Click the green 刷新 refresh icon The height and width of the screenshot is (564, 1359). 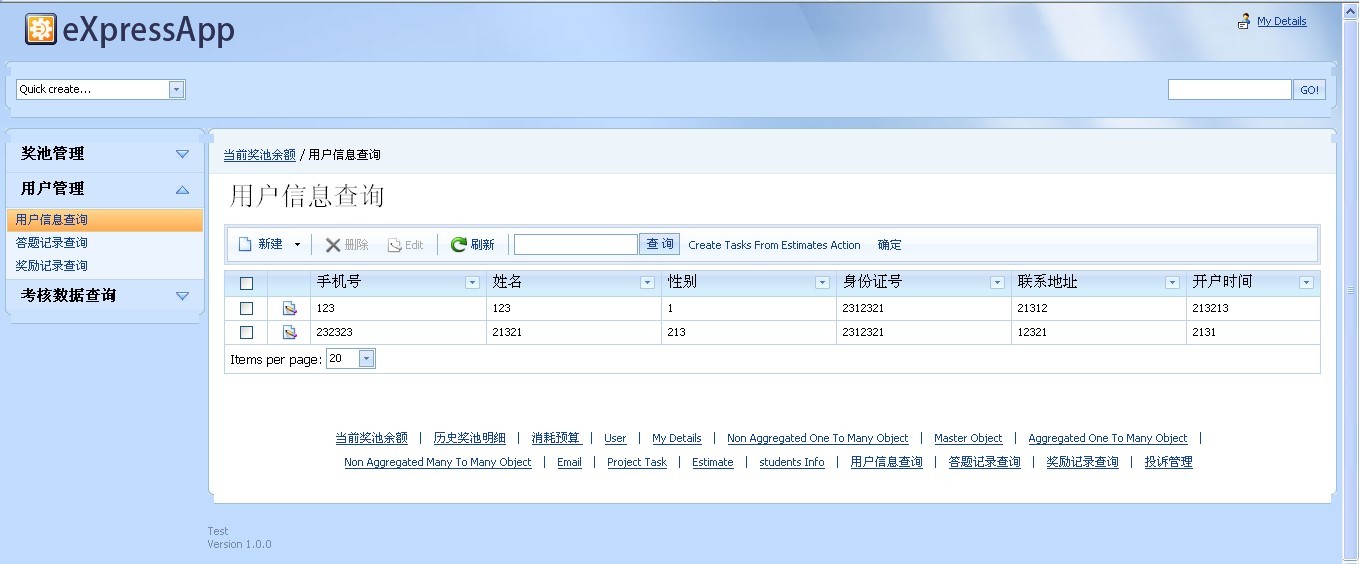(x=459, y=245)
